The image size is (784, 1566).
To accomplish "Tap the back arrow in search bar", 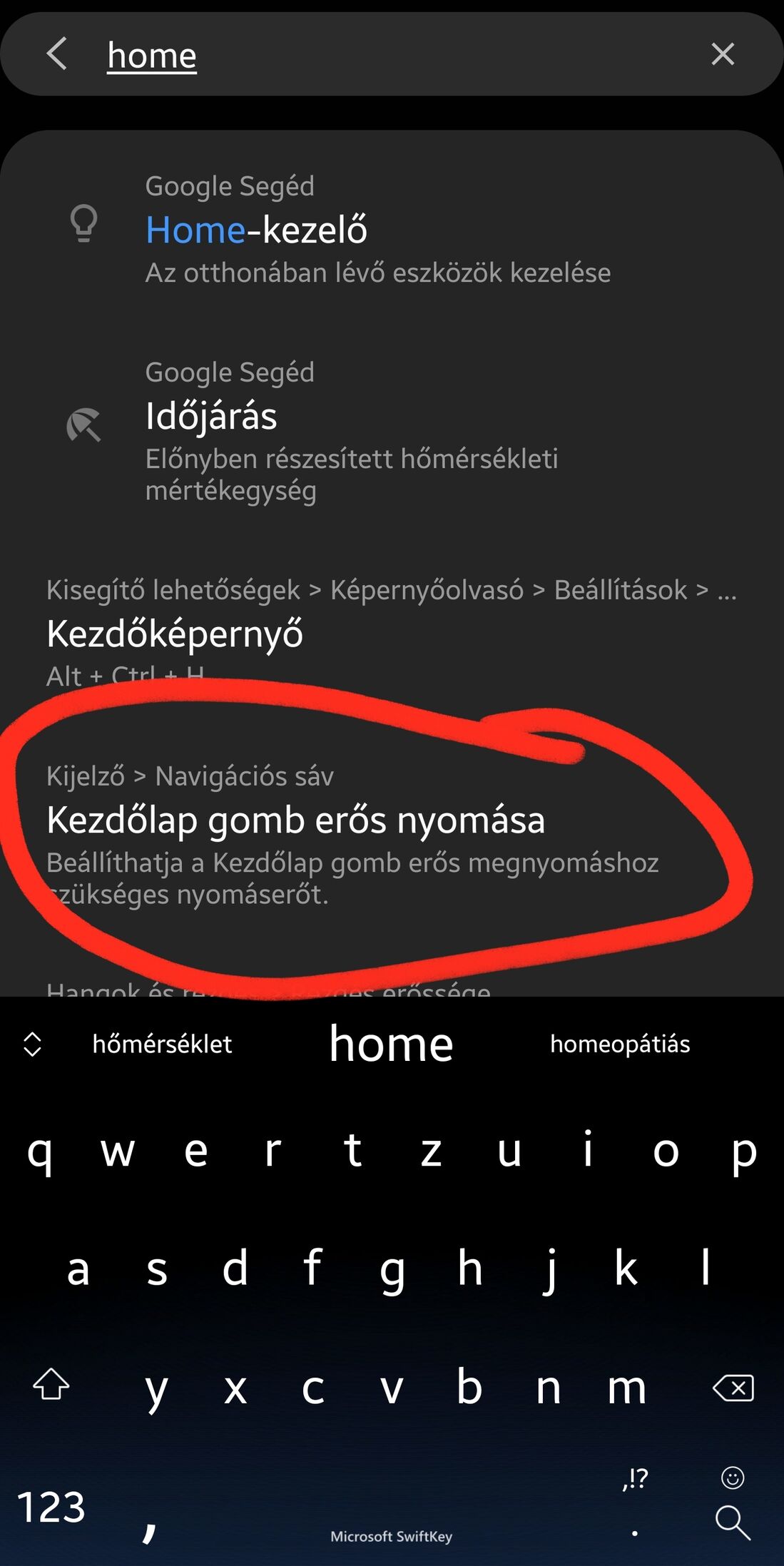I will [x=56, y=54].
